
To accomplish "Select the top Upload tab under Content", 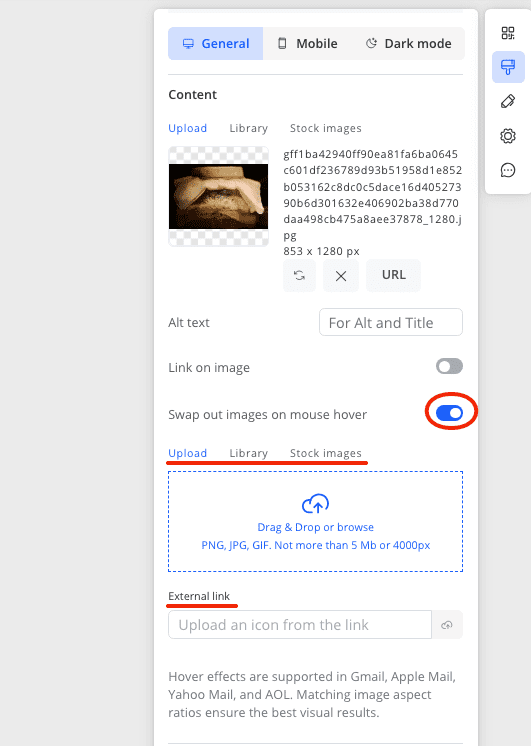I will [x=187, y=128].
